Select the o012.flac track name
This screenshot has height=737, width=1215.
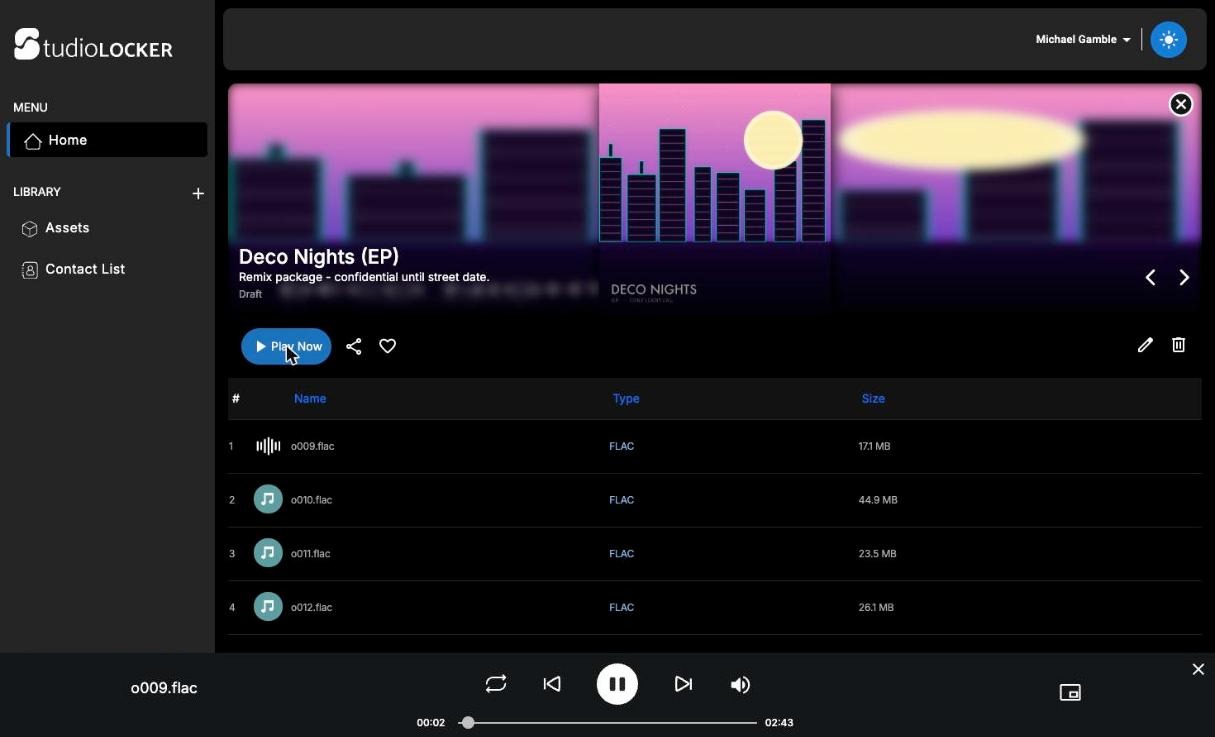point(311,608)
